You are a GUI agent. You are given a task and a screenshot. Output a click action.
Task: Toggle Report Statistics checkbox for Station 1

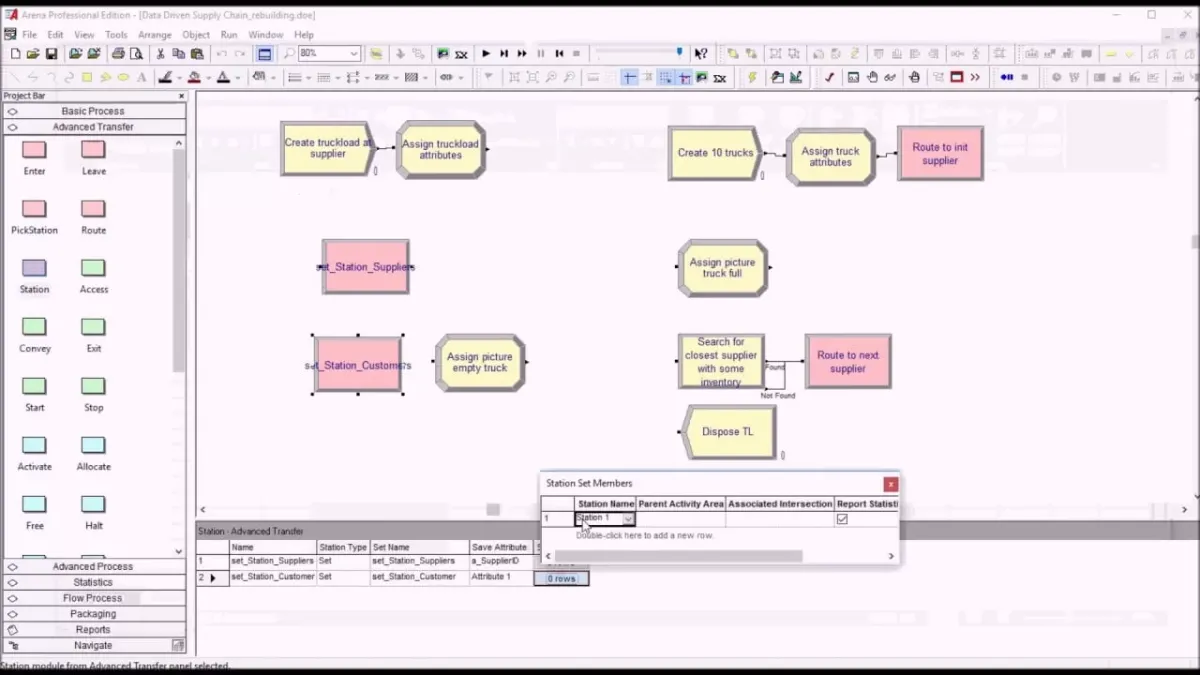[842, 519]
